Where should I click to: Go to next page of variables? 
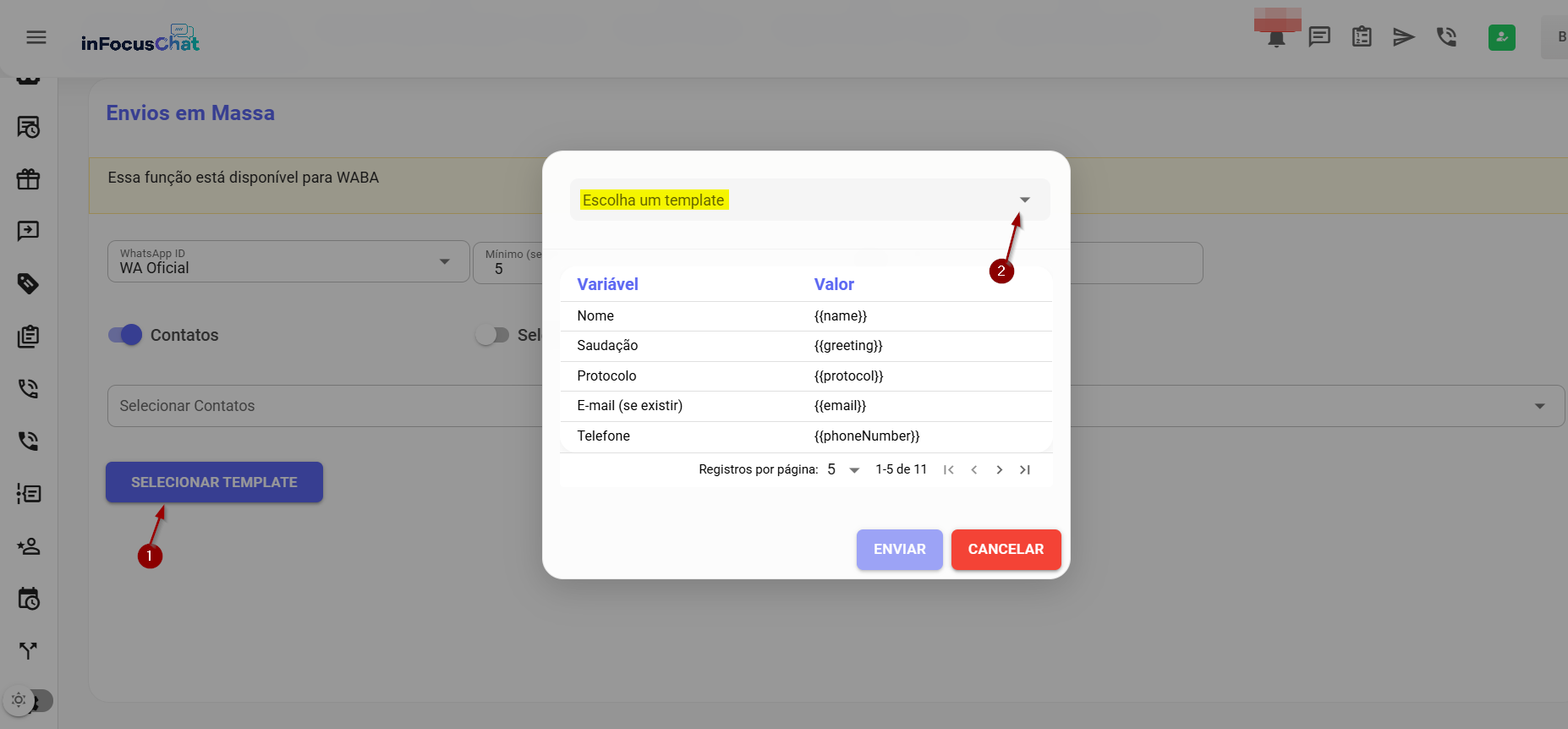tap(1000, 470)
